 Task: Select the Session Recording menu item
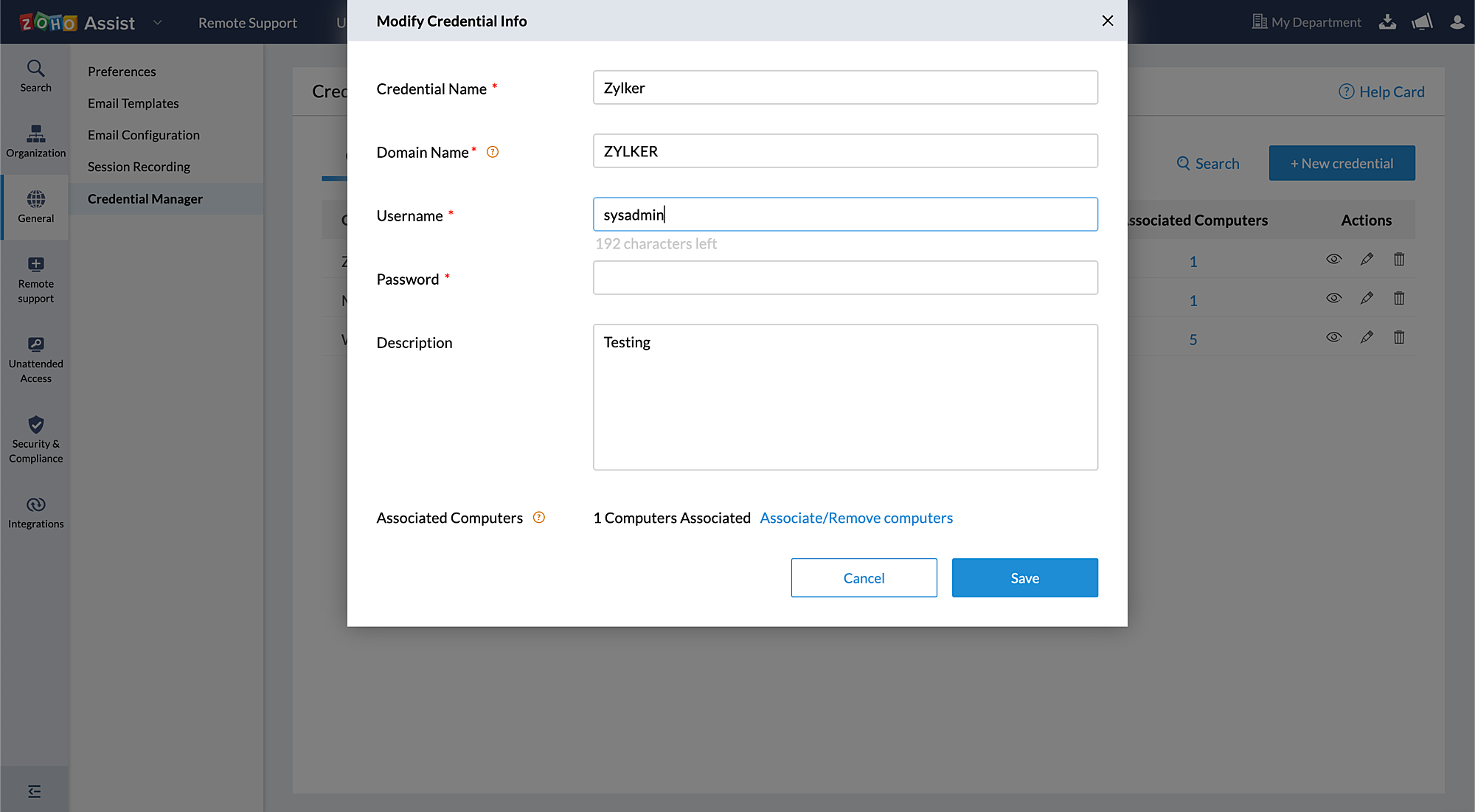[139, 167]
